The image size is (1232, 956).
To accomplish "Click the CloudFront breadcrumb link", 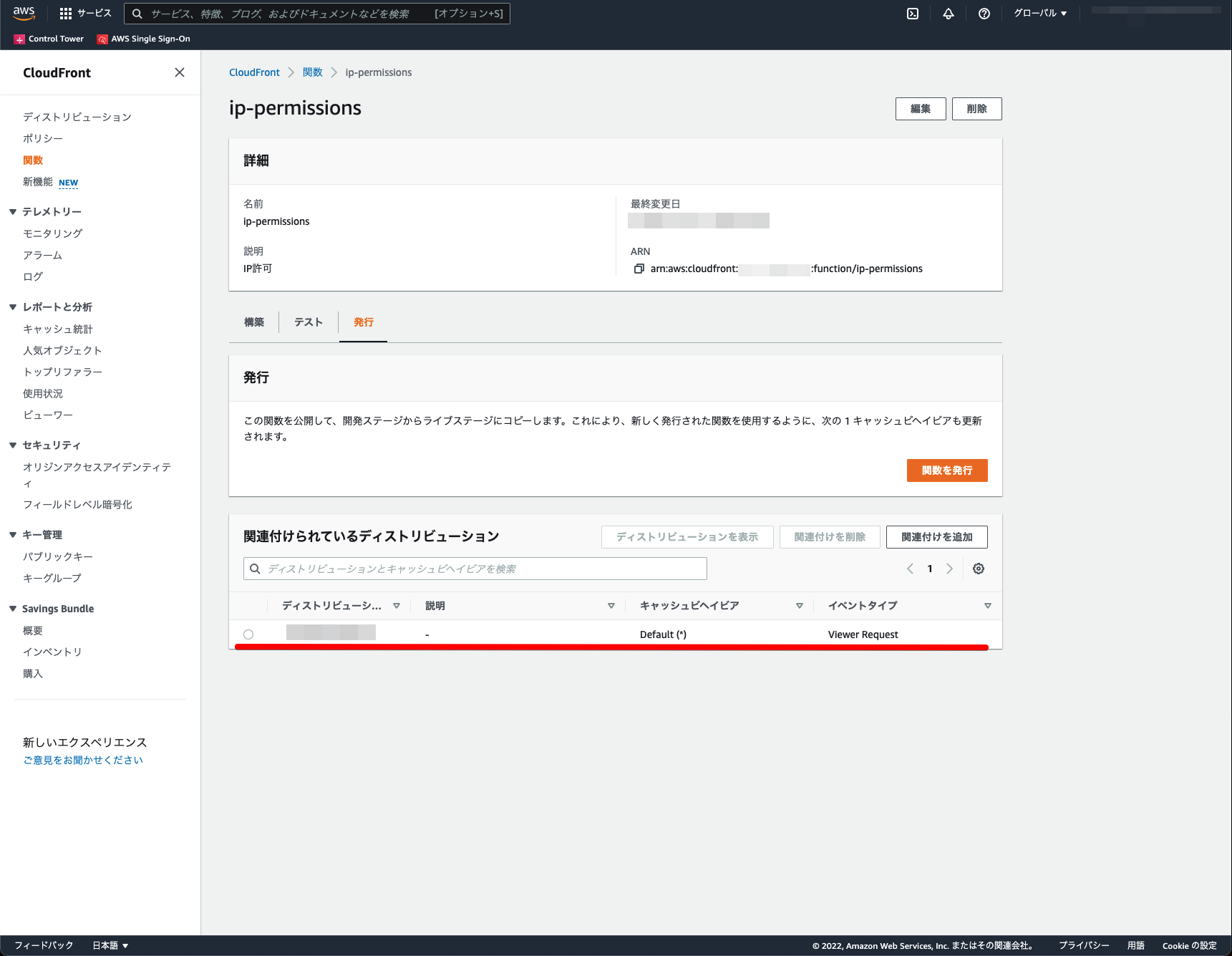I will click(254, 72).
